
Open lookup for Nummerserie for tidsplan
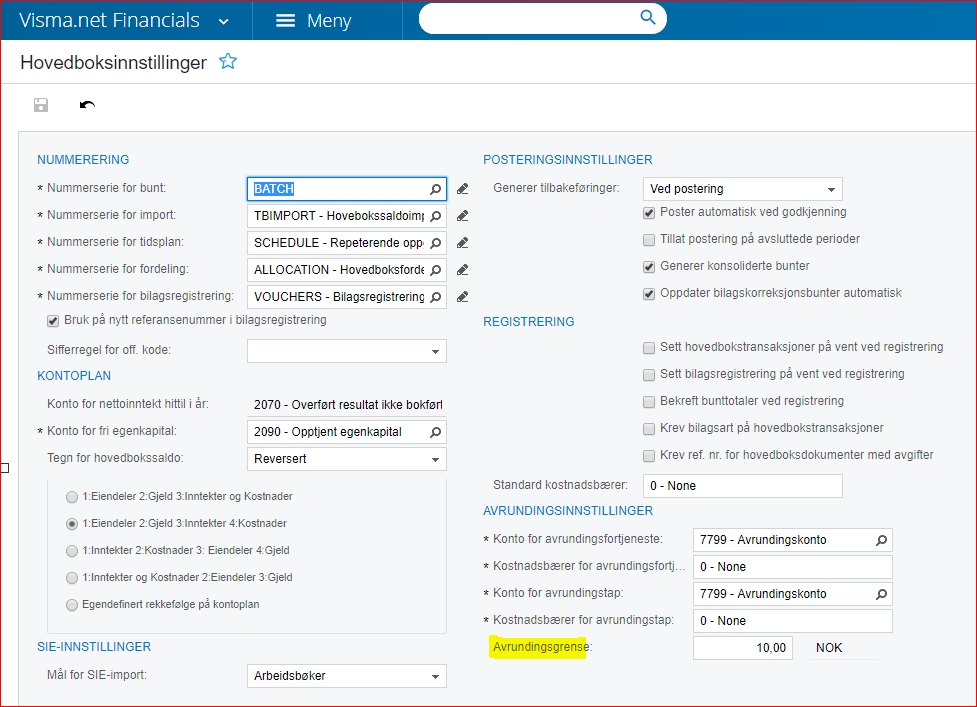[x=436, y=243]
